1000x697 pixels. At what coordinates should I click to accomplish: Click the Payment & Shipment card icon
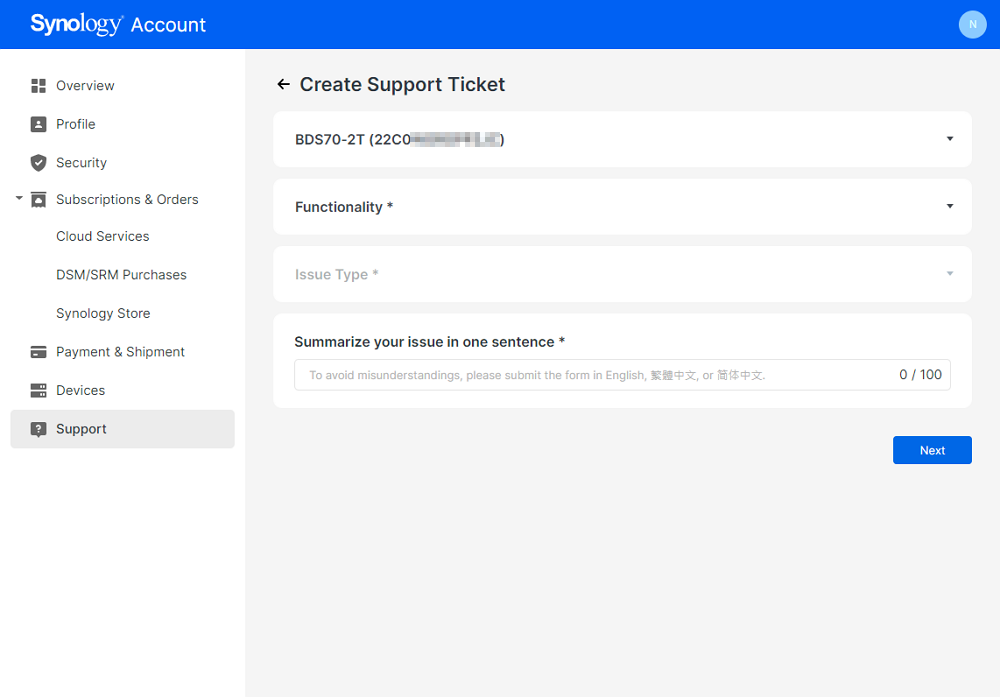(38, 352)
